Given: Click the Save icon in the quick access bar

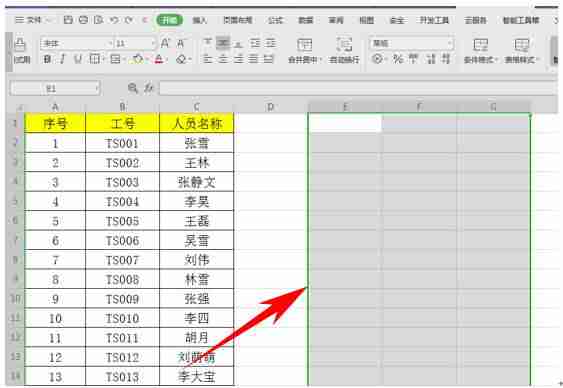Looking at the screenshot, I should click(68, 20).
